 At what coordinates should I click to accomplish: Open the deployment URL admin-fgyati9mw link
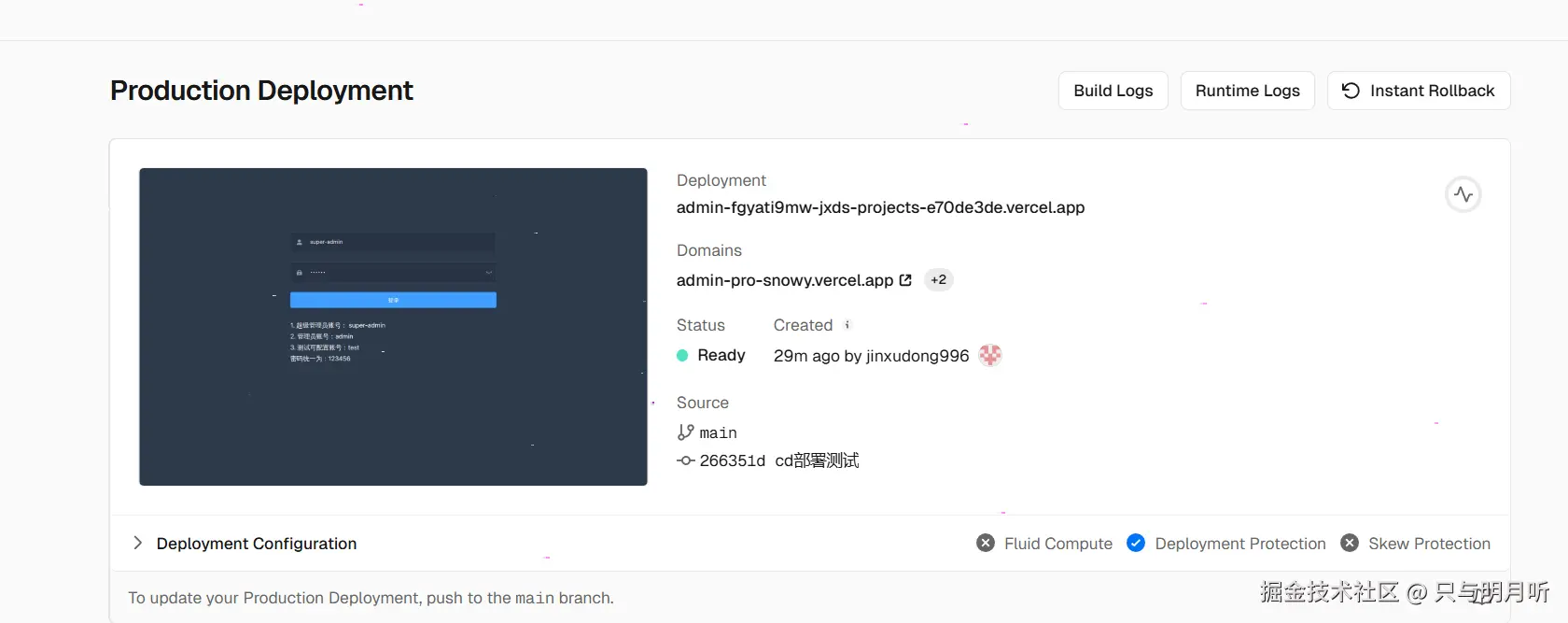pyautogui.click(x=880, y=207)
